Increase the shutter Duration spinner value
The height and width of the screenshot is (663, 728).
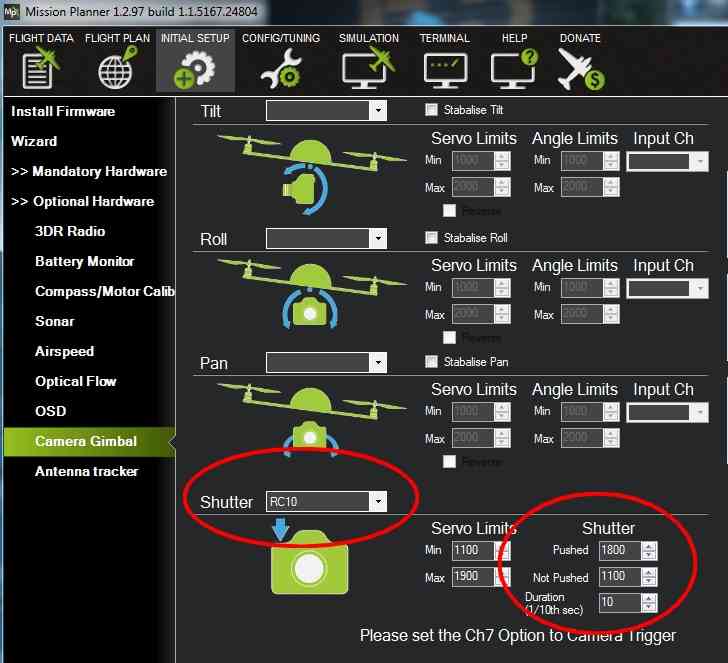click(649, 597)
